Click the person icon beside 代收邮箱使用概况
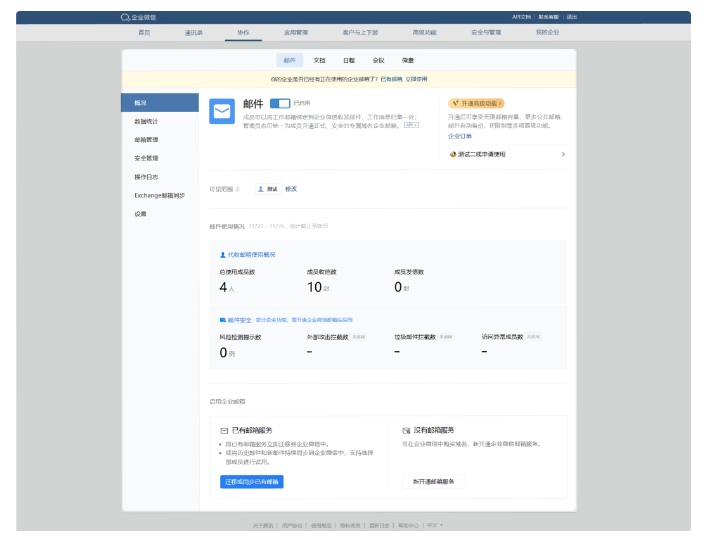710x541 pixels. point(222,255)
